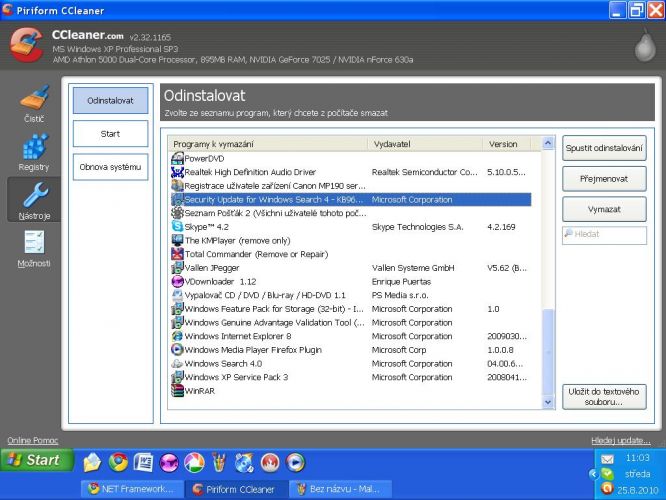Select the PowerDVD program icon
This screenshot has height=500, width=666.
click(177, 158)
